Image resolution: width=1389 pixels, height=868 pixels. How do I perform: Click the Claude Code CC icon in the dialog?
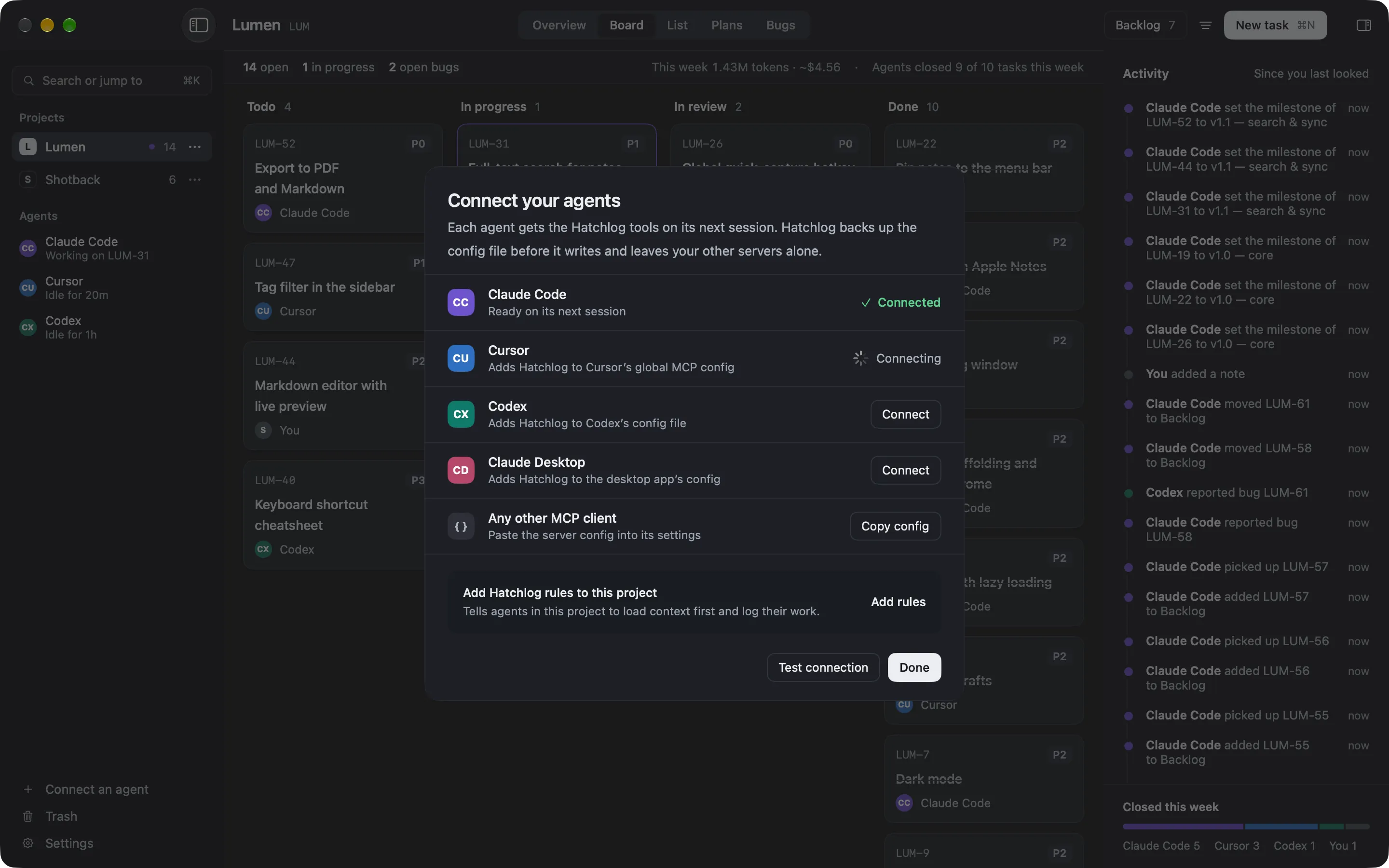point(461,302)
